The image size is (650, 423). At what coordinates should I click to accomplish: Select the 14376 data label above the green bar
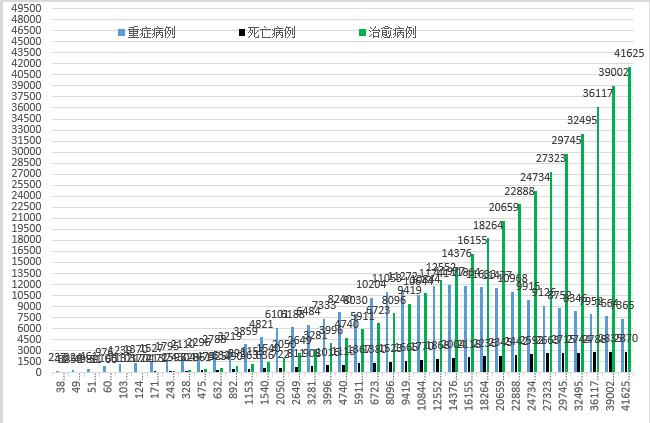[x=456, y=253]
